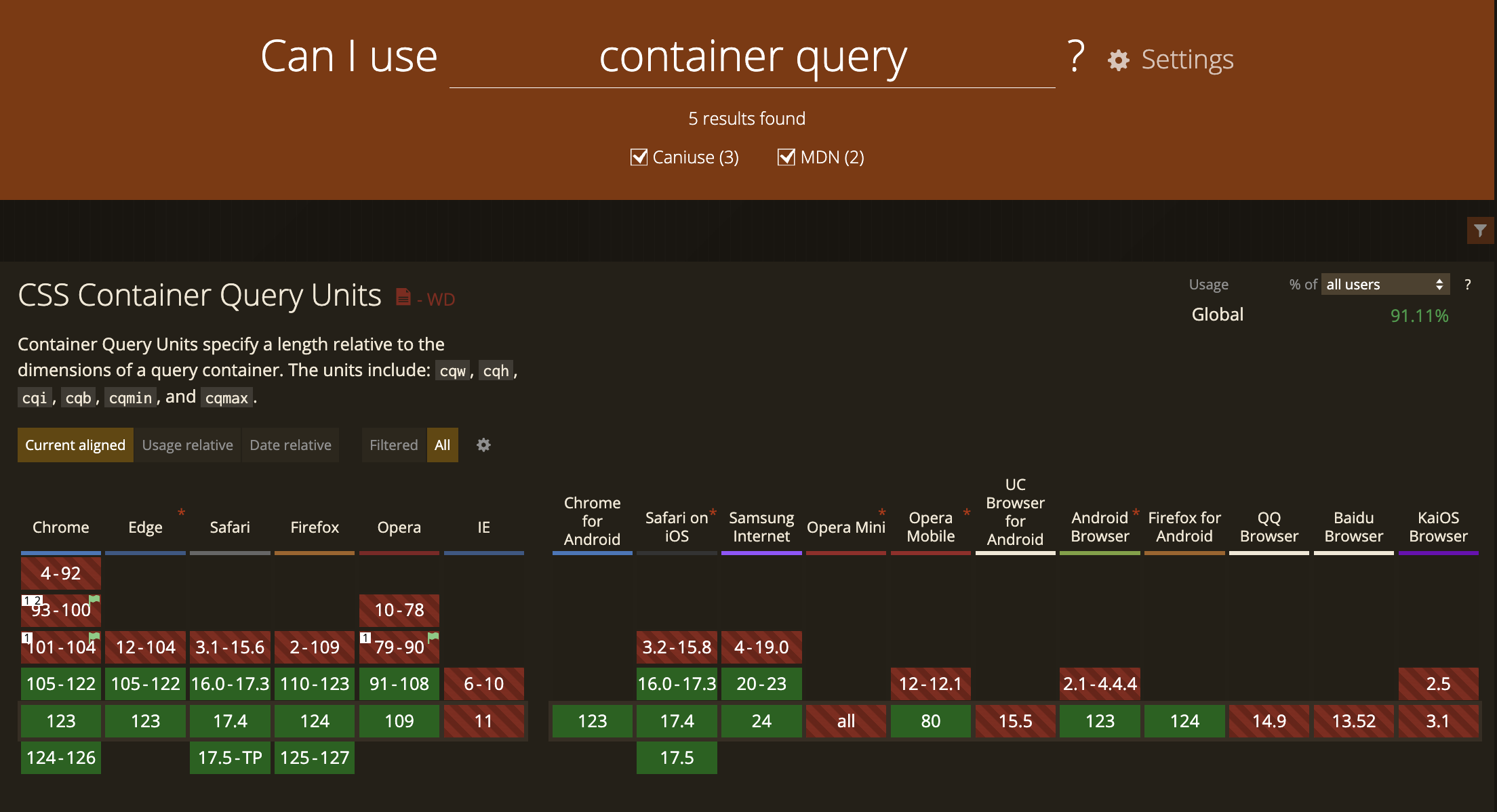Click the Firefox 125-127 cell
1497x812 pixels.
[315, 758]
